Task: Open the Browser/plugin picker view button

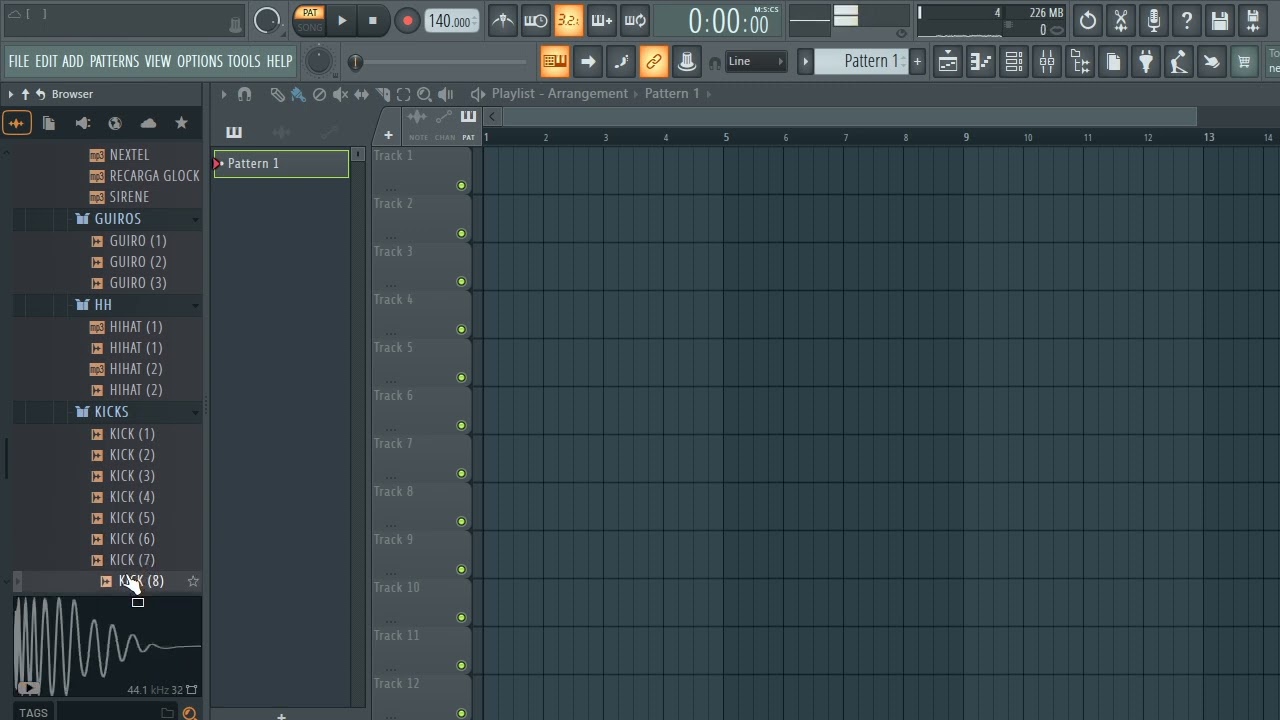Action: (x=1080, y=62)
